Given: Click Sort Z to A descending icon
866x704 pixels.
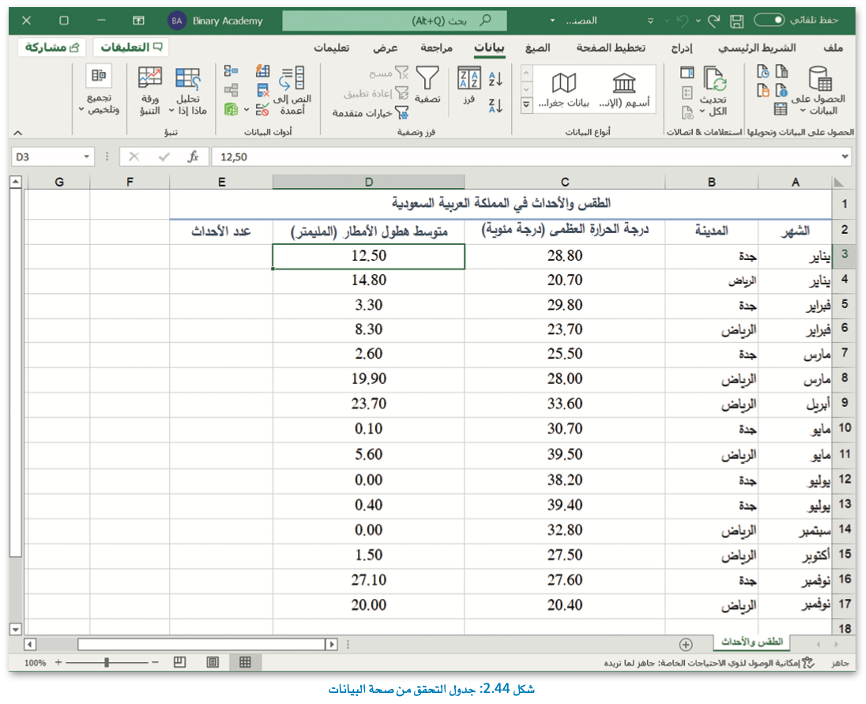Looking at the screenshot, I should point(495,105).
